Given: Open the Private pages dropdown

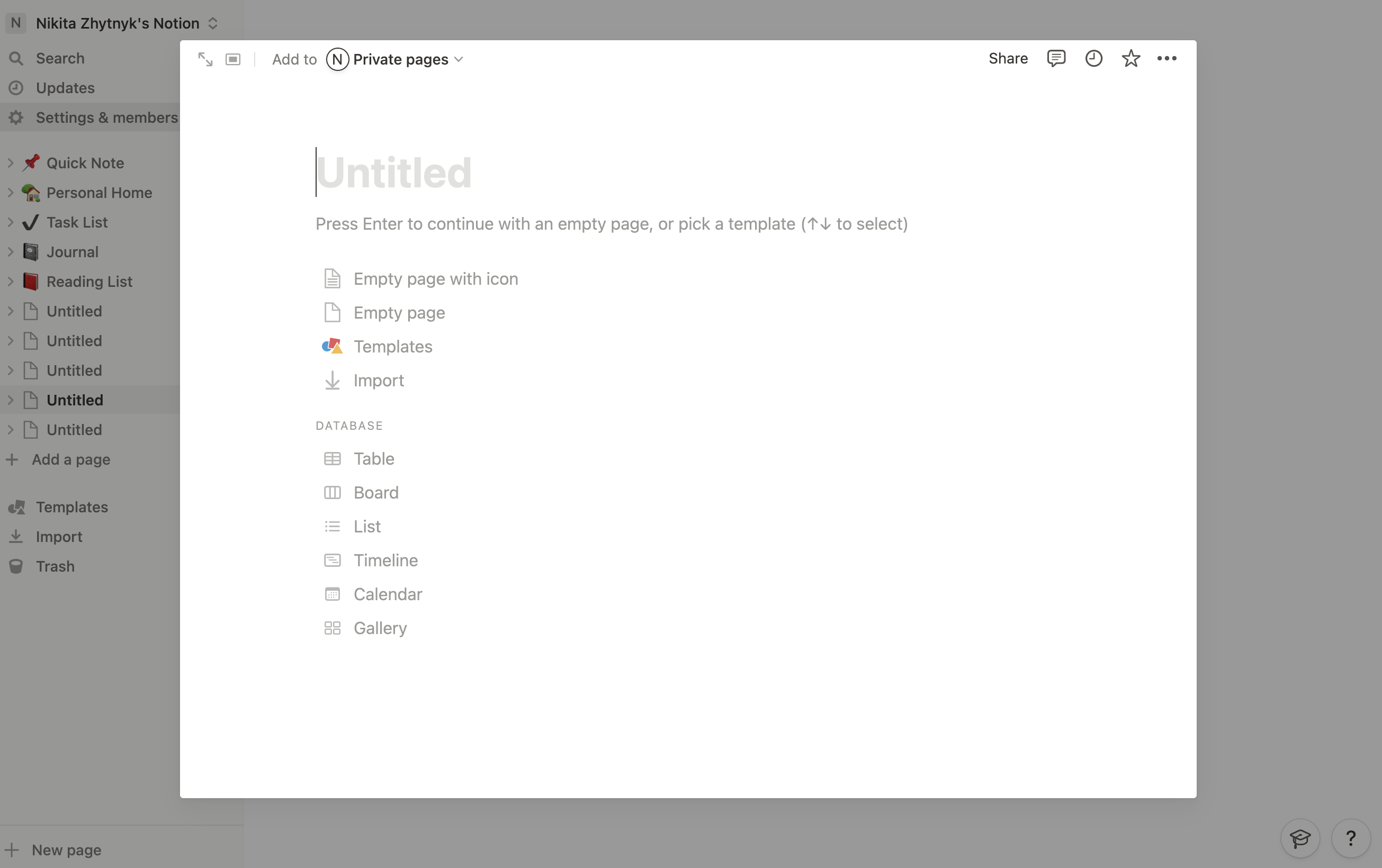Looking at the screenshot, I should (395, 59).
